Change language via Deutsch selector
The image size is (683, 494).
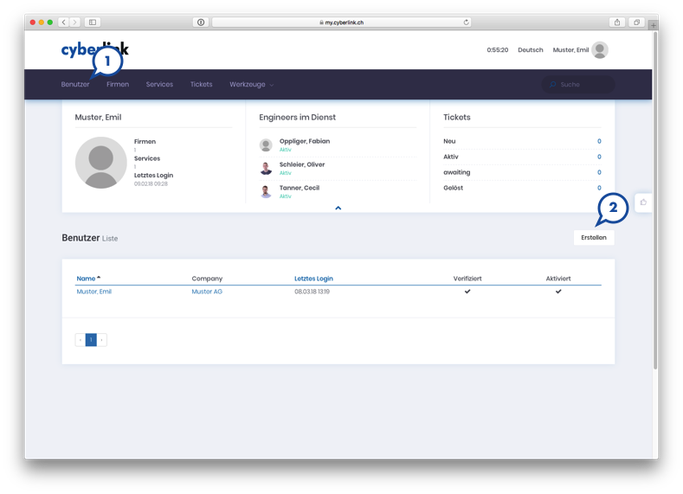[x=530, y=50]
